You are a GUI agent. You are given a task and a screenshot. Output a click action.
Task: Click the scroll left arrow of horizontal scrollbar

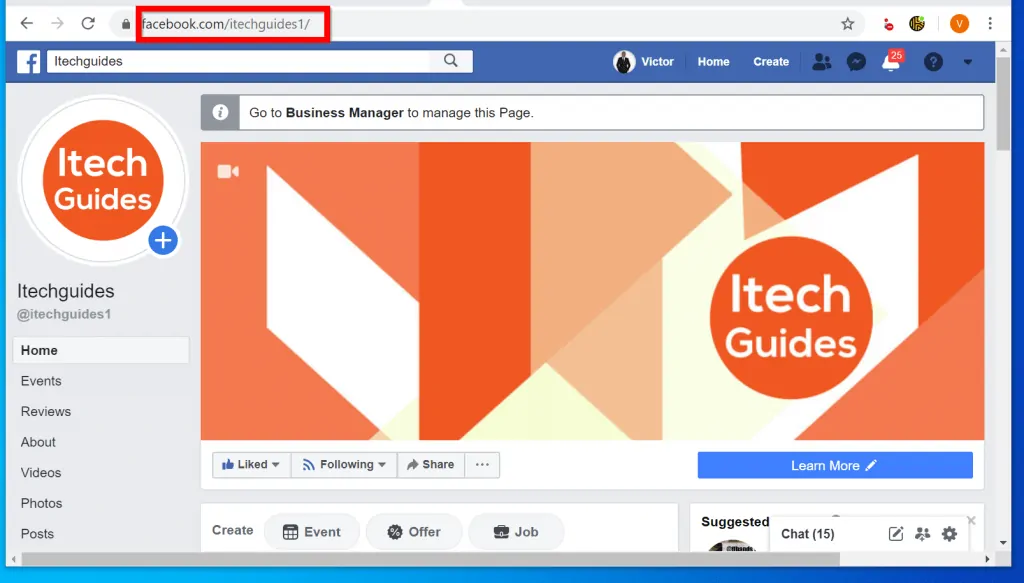(14, 559)
